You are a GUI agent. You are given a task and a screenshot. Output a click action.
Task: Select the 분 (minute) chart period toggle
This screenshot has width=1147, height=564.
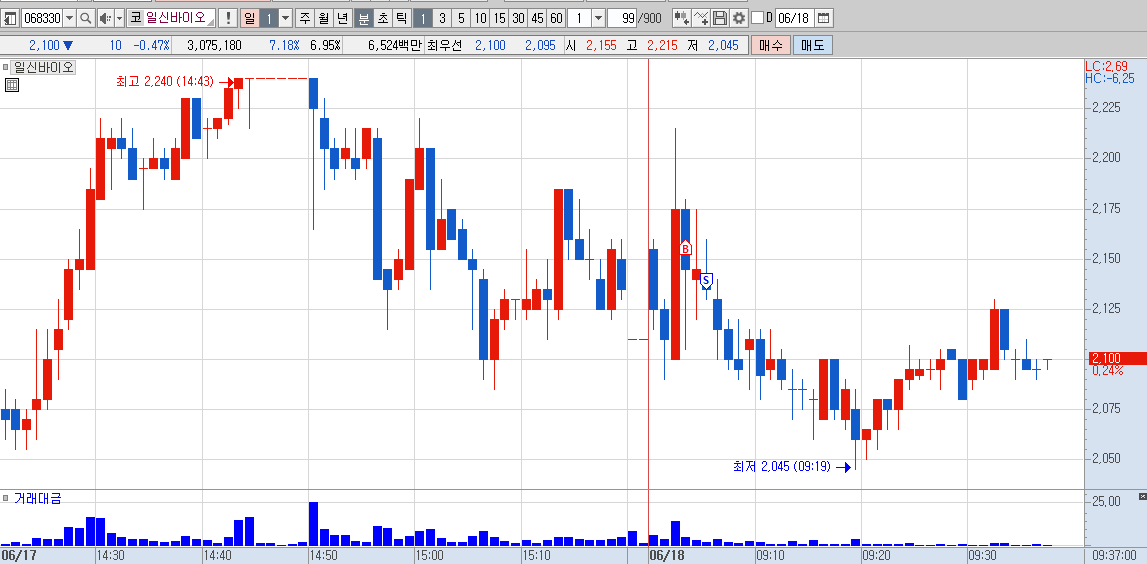click(363, 18)
